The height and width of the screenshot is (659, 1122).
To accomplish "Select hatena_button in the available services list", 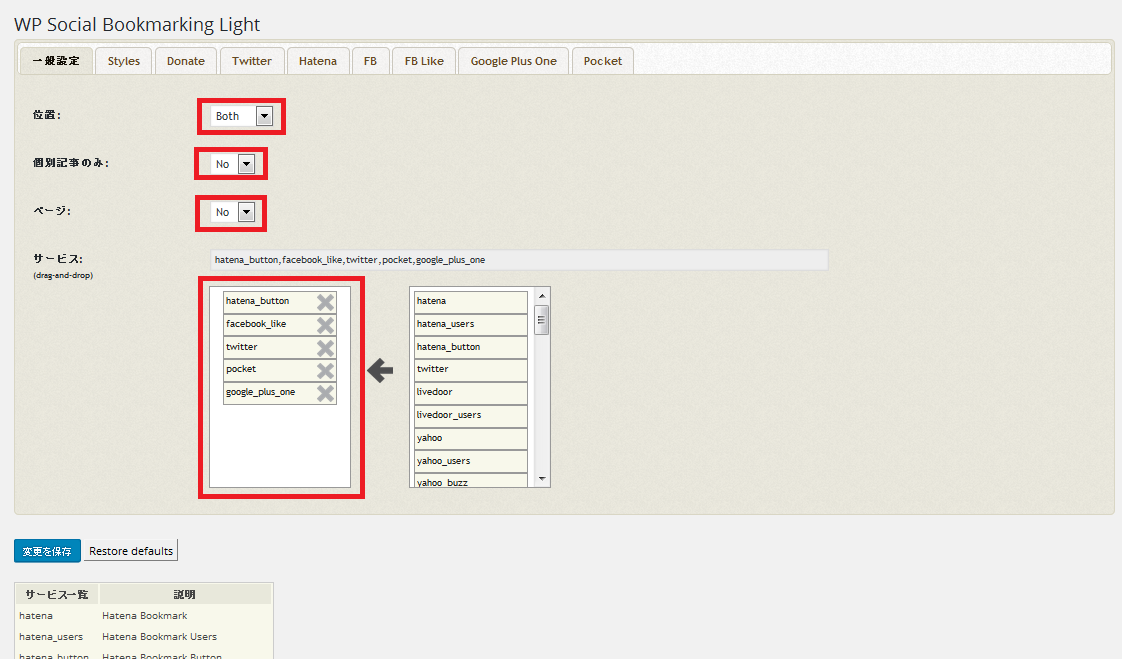I will click(471, 347).
